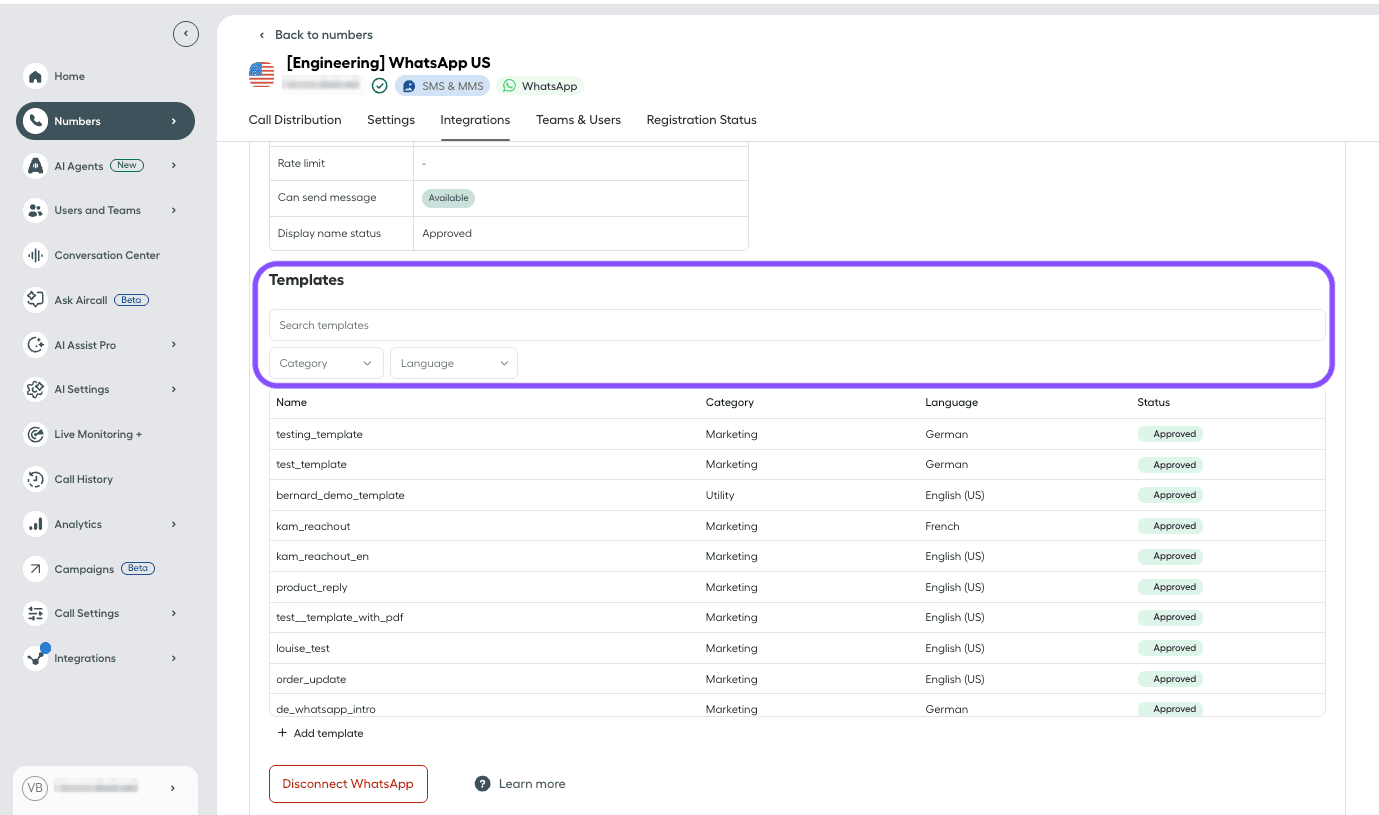The width and height of the screenshot is (1379, 815).
Task: Collapse the sidebar with the chevron button
Action: tap(186, 34)
